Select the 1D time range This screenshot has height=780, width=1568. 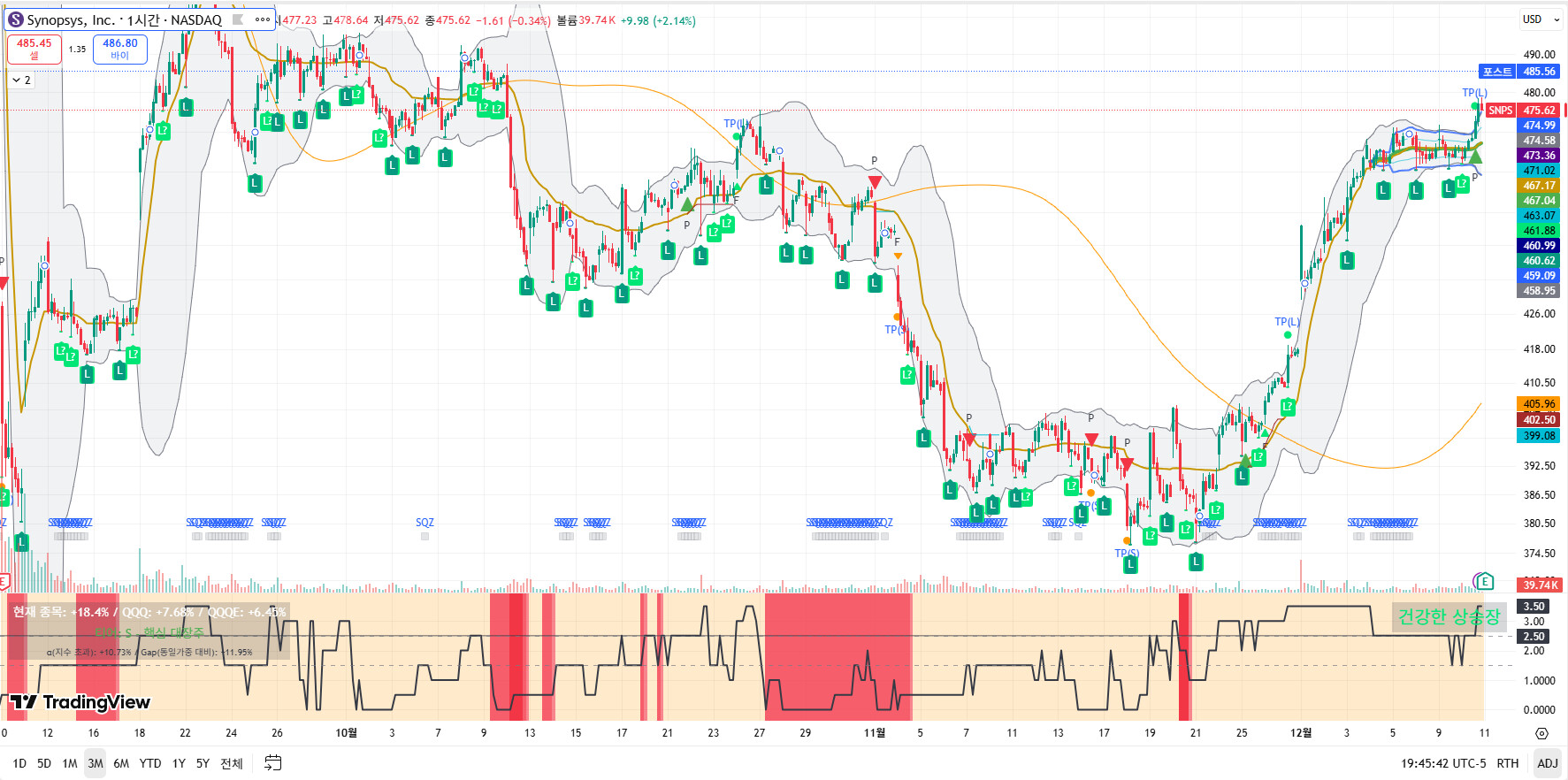19,763
